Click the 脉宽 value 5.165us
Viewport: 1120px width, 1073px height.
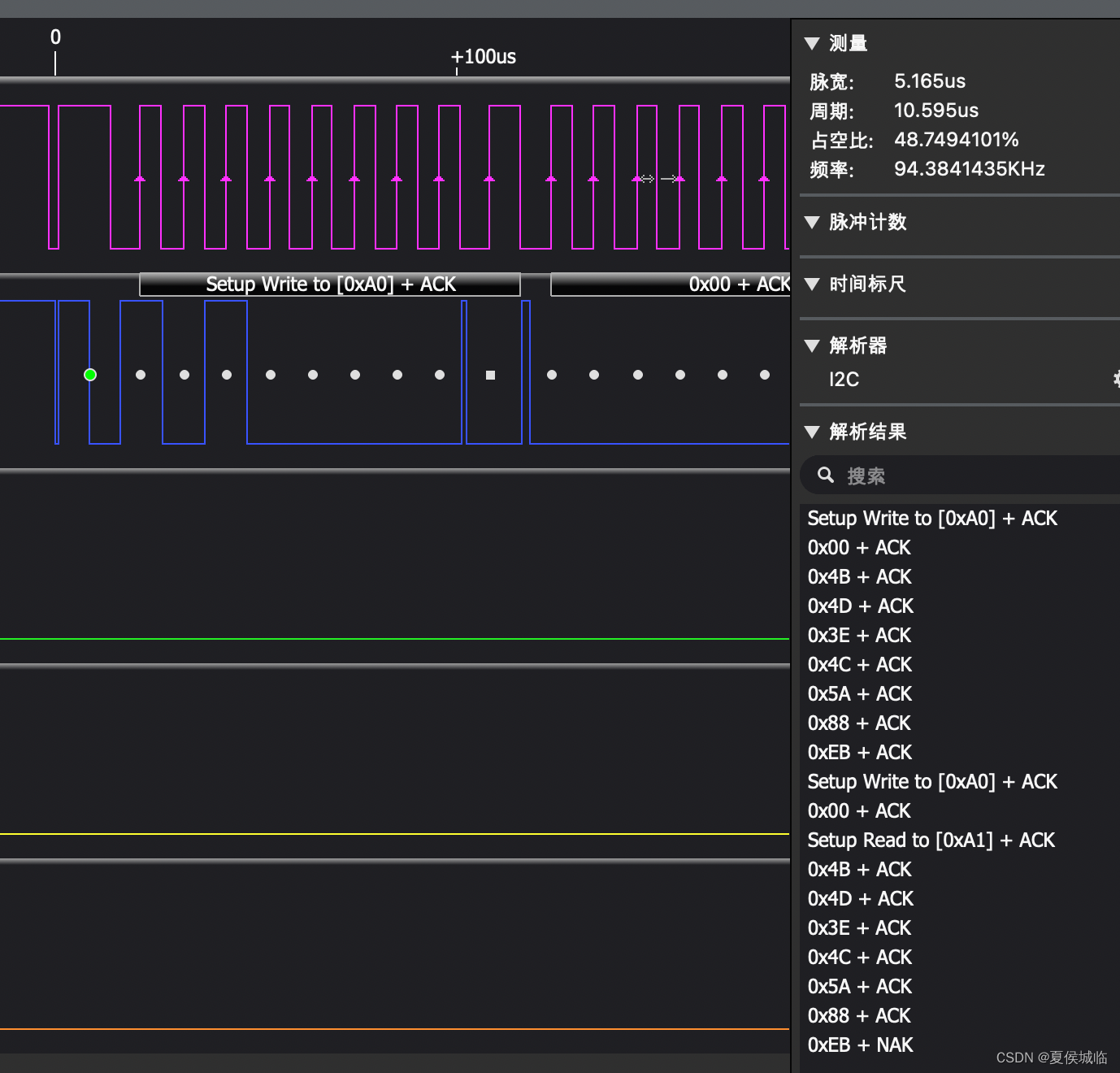[930, 81]
